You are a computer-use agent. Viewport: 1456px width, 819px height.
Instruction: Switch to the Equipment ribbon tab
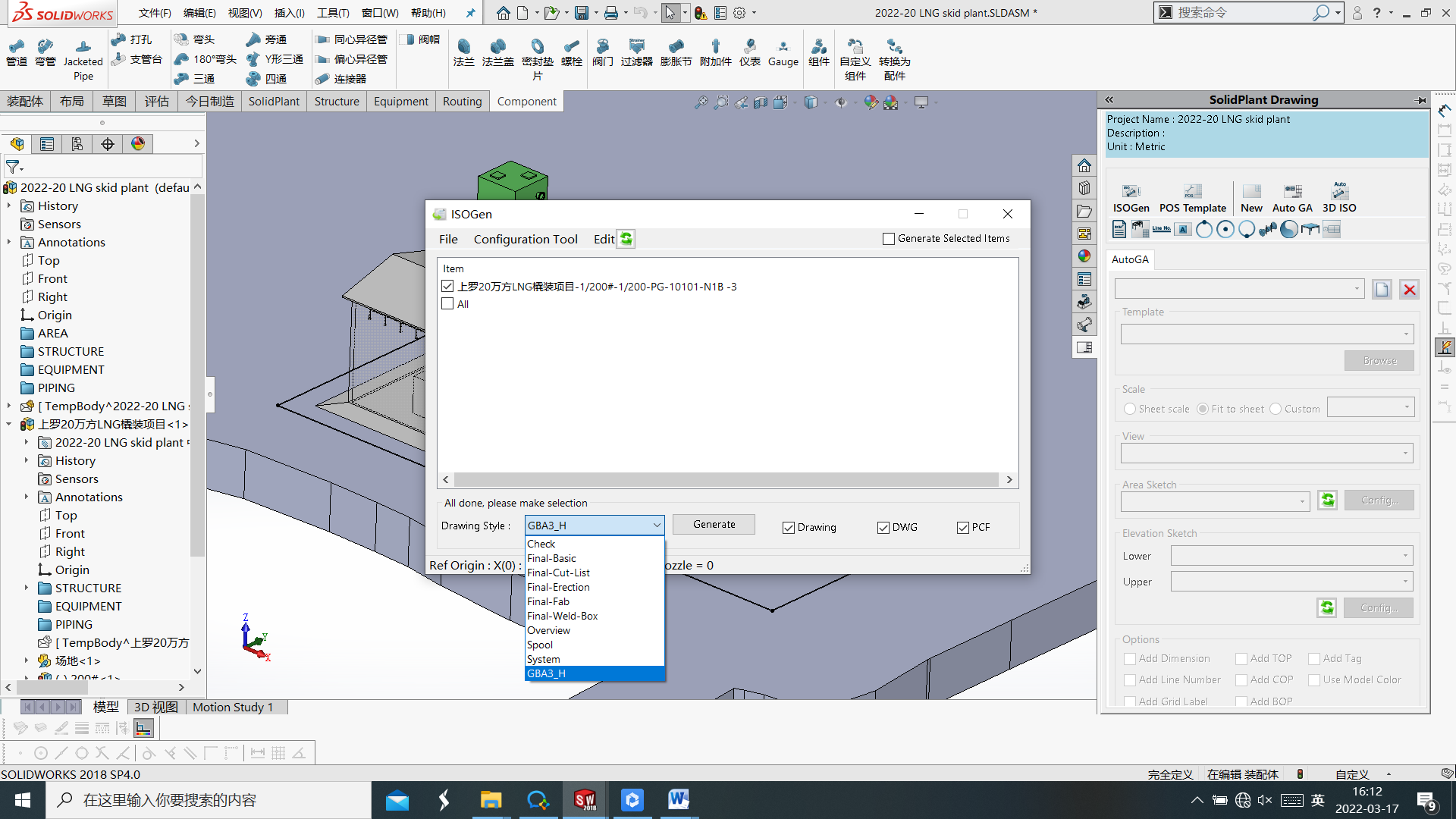pyautogui.click(x=400, y=101)
